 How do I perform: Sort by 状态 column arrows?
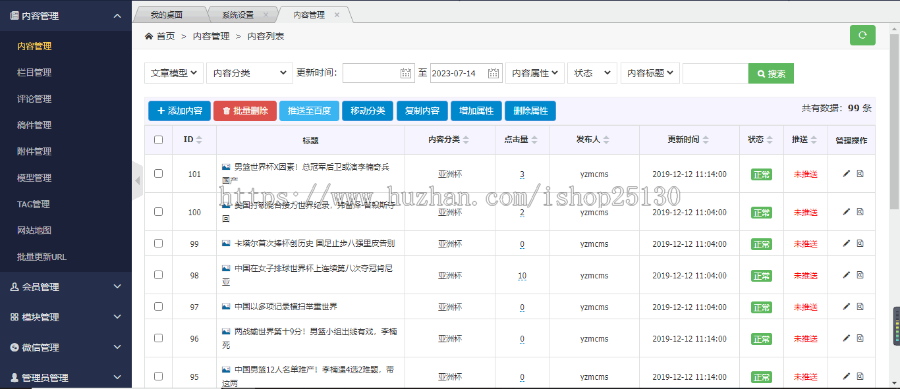pos(770,139)
